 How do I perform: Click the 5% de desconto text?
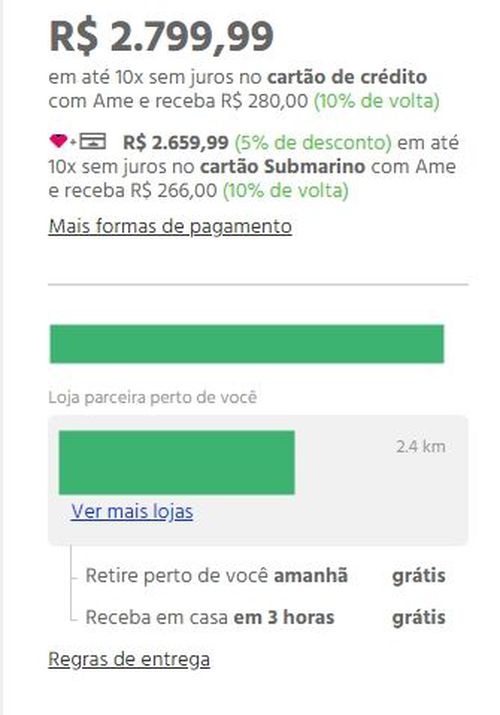313,143
